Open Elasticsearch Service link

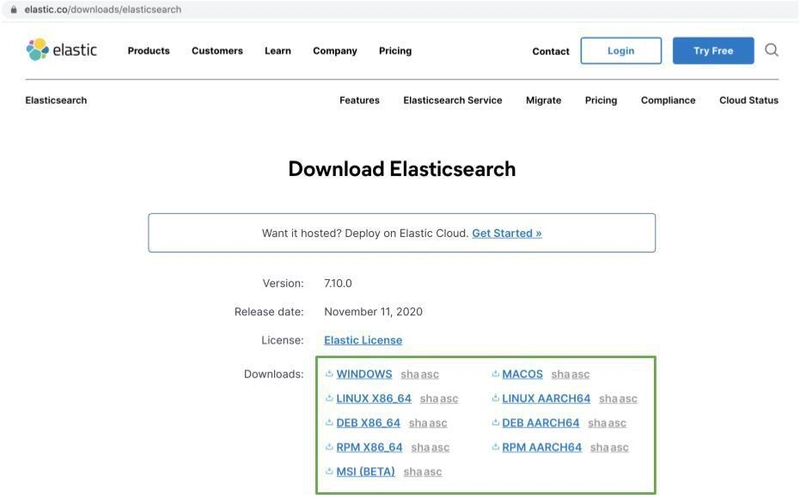click(x=453, y=100)
